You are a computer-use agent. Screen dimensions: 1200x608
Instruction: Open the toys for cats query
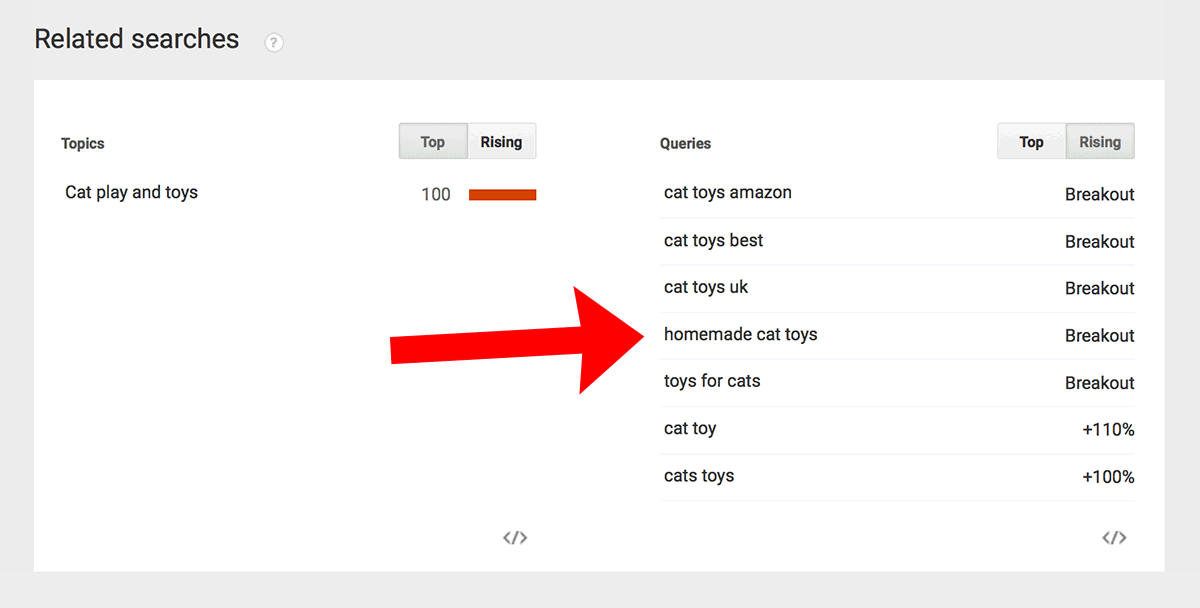[712, 381]
